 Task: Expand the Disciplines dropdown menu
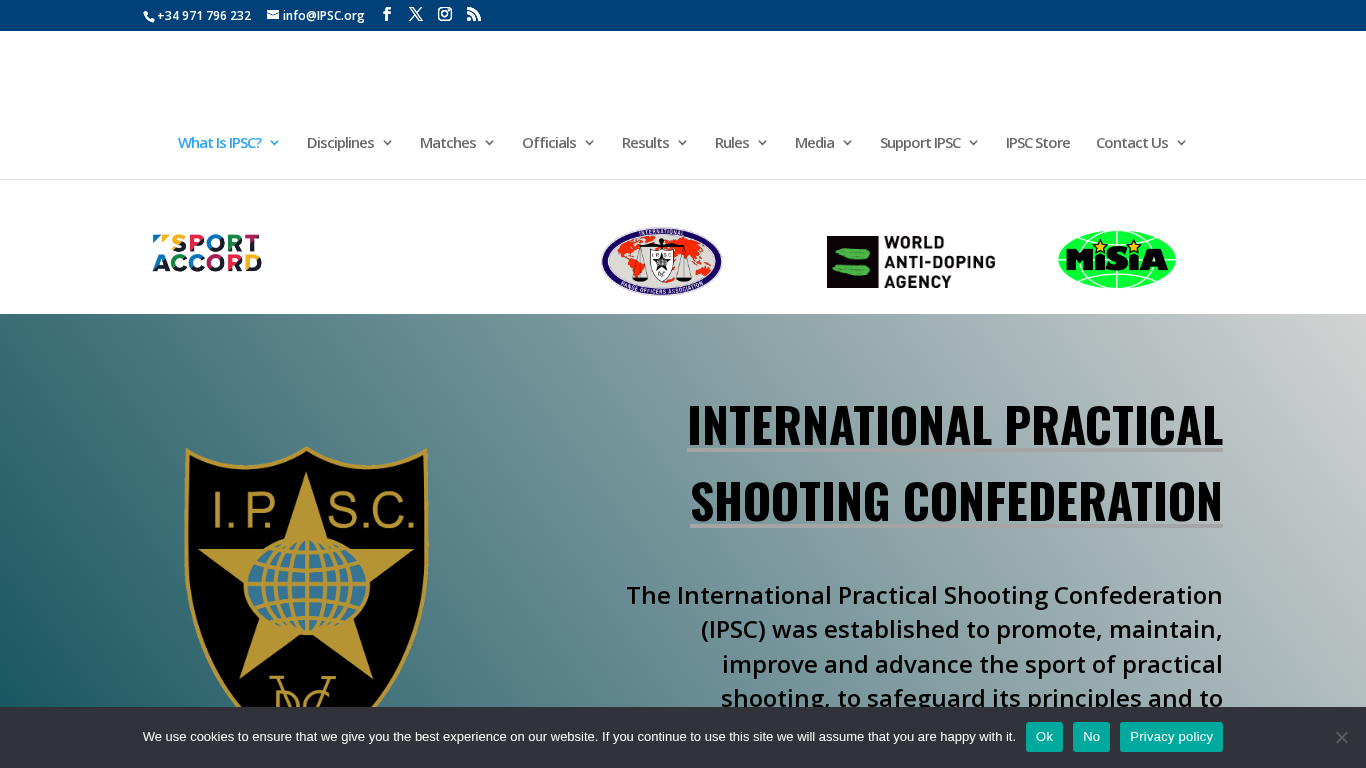point(349,143)
